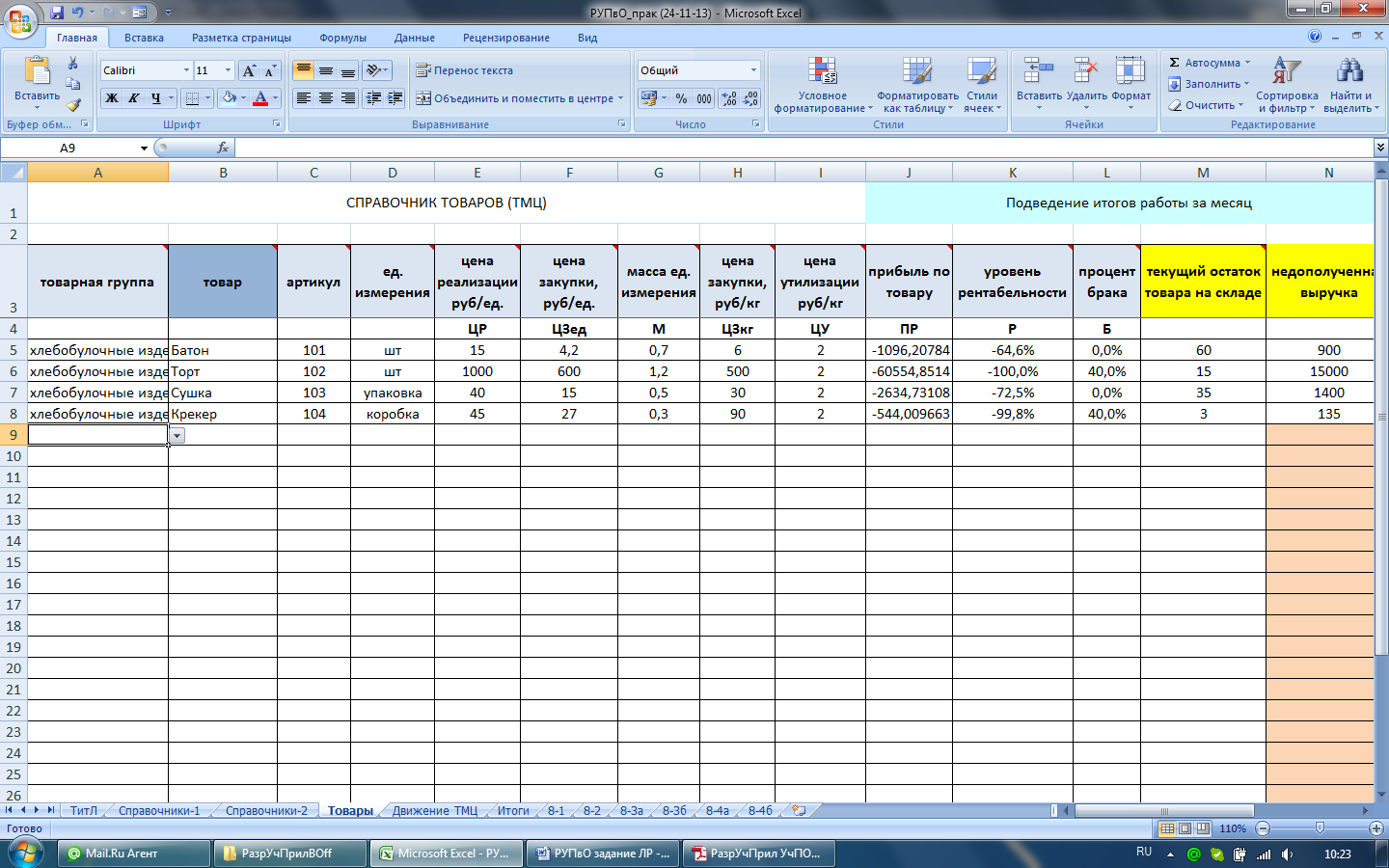Click the Decrease Decimal icon
This screenshot has height=868, width=1389.
pos(750,98)
